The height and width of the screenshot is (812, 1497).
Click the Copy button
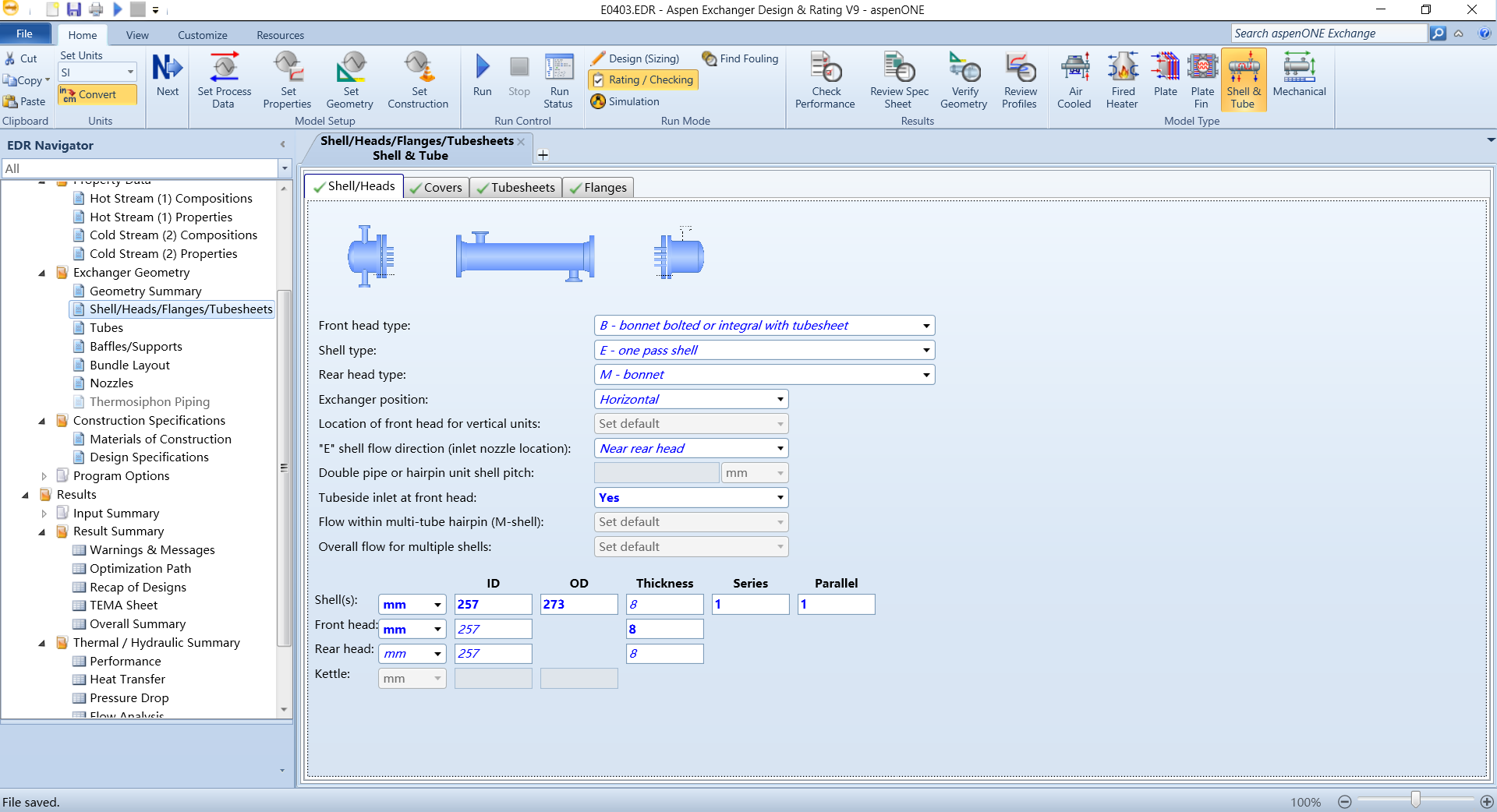click(27, 80)
